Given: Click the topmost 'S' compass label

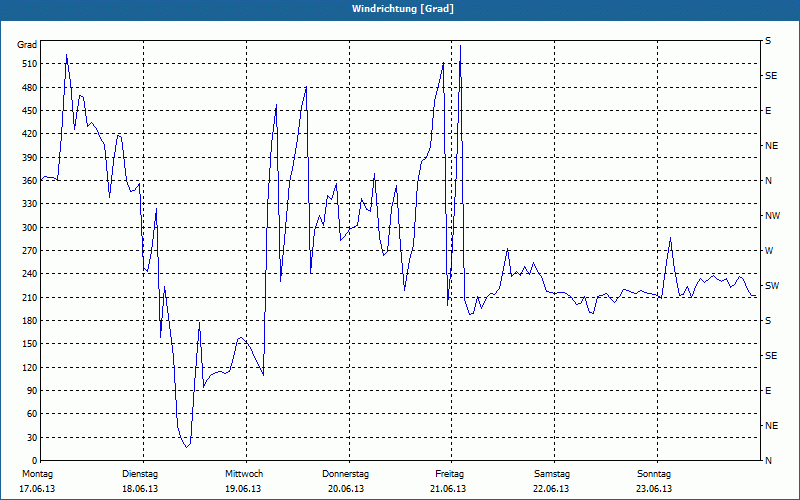Looking at the screenshot, I should point(768,41).
